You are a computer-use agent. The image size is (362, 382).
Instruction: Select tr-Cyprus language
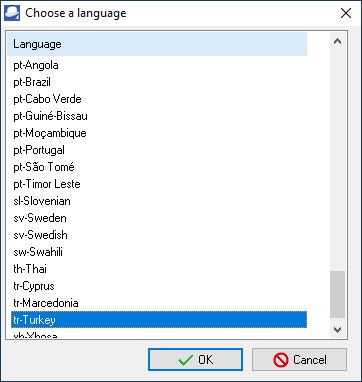(159, 286)
